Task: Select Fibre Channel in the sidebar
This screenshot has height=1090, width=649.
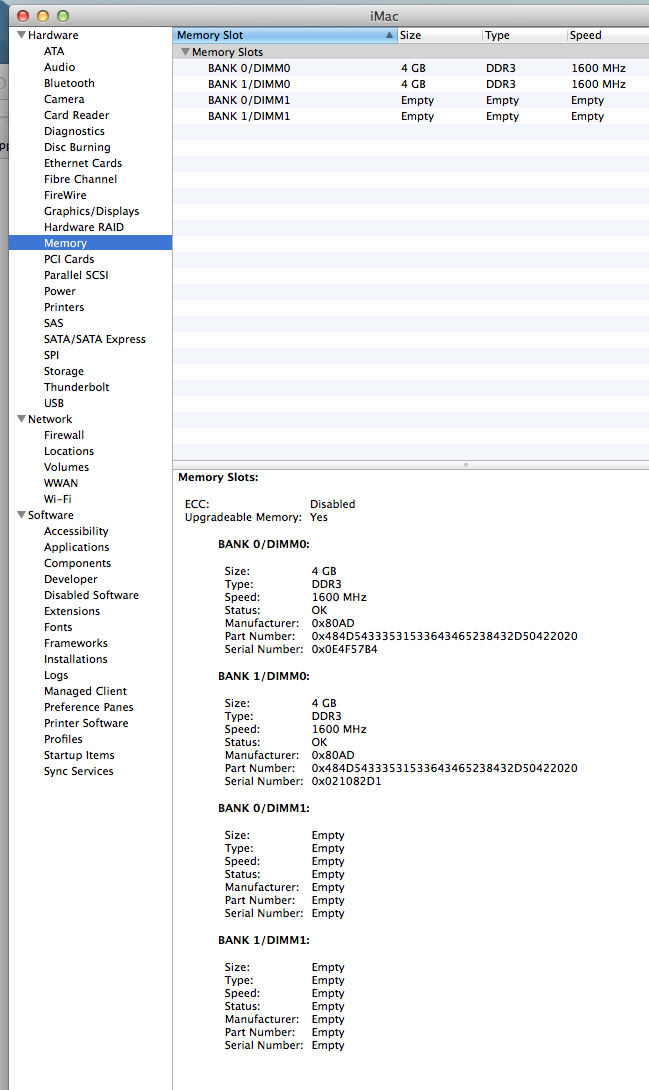Action: [81, 179]
